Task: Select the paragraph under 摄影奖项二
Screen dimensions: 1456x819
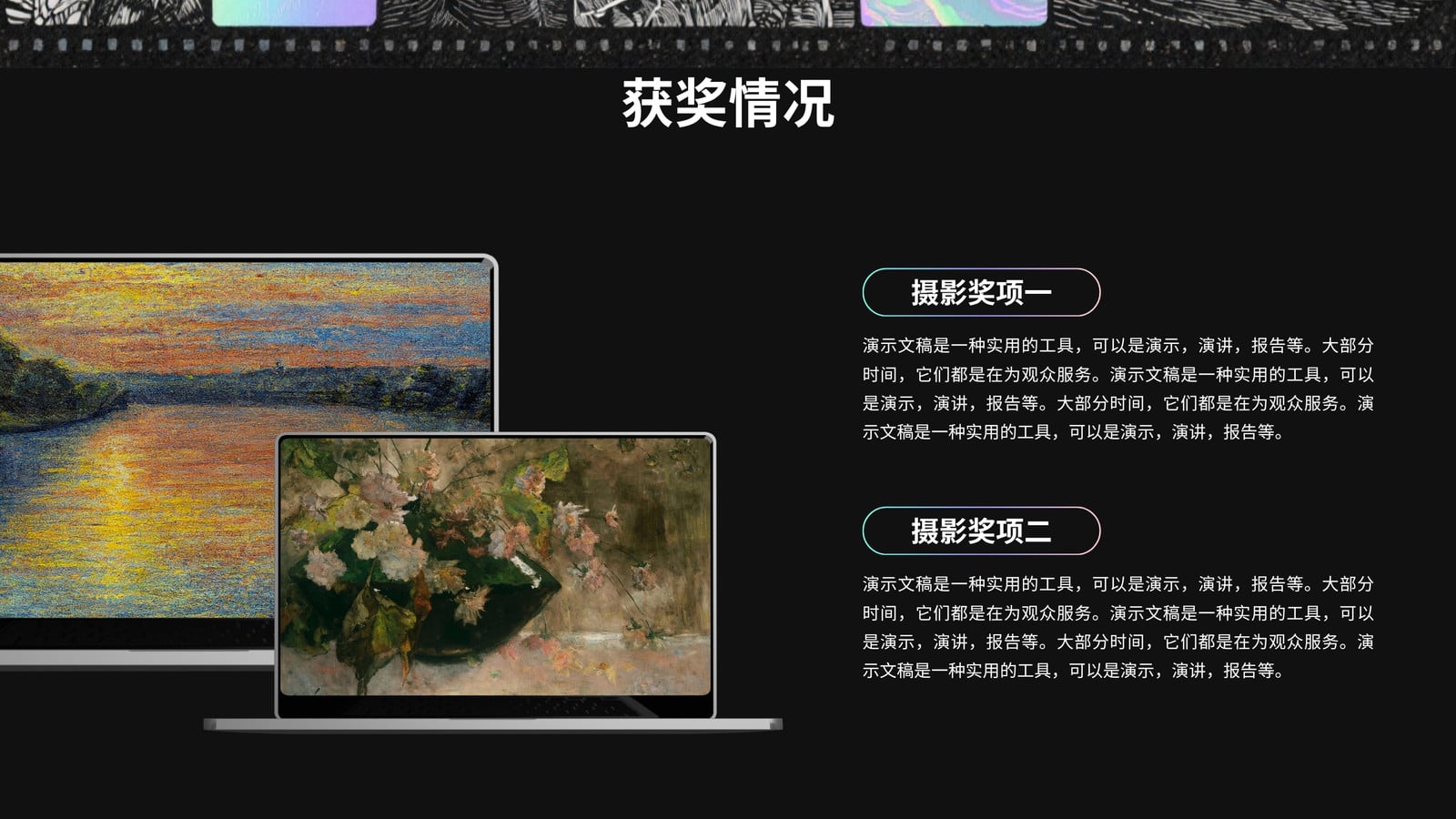Action: pos(1117,627)
